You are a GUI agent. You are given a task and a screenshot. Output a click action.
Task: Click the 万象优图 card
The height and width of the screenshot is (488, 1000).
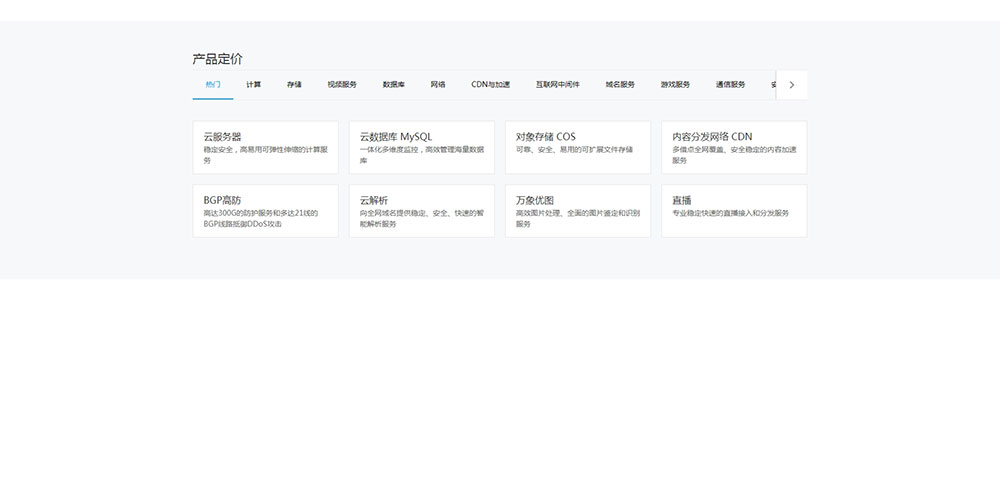(x=577, y=211)
